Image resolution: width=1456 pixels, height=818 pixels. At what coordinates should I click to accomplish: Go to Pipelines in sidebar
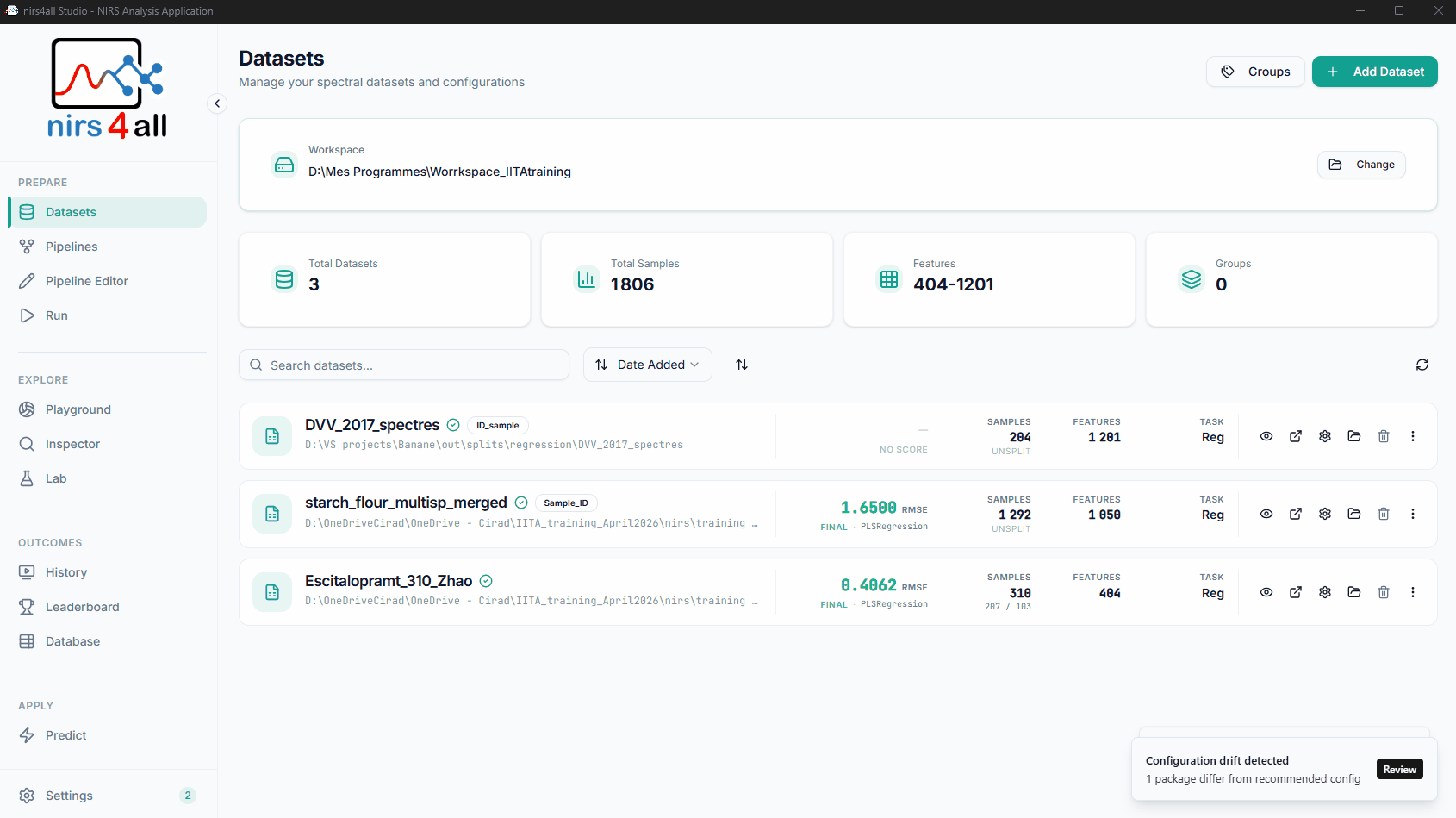(108, 247)
